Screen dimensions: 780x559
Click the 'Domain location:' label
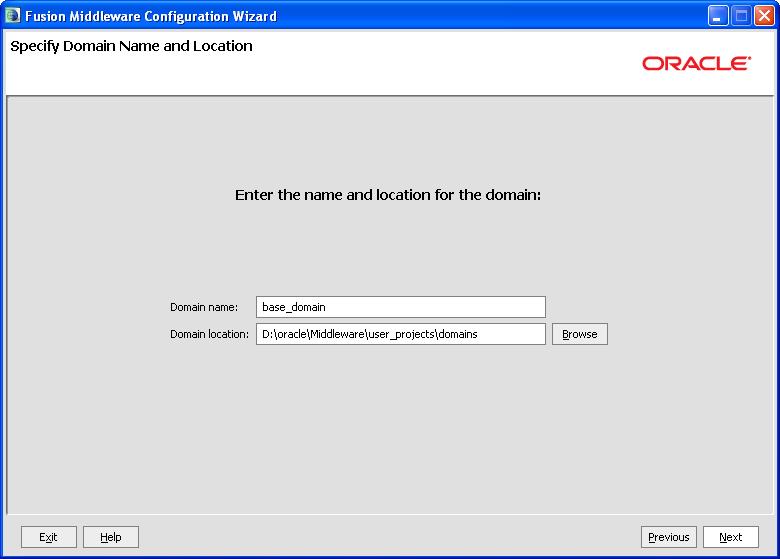(x=209, y=334)
